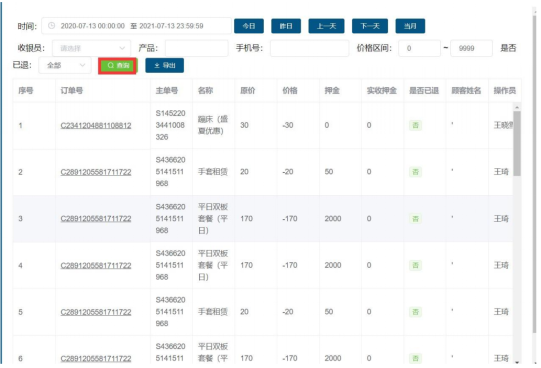Open order link in row 5
Viewport: 541px width, 368px height.
click(x=96, y=312)
